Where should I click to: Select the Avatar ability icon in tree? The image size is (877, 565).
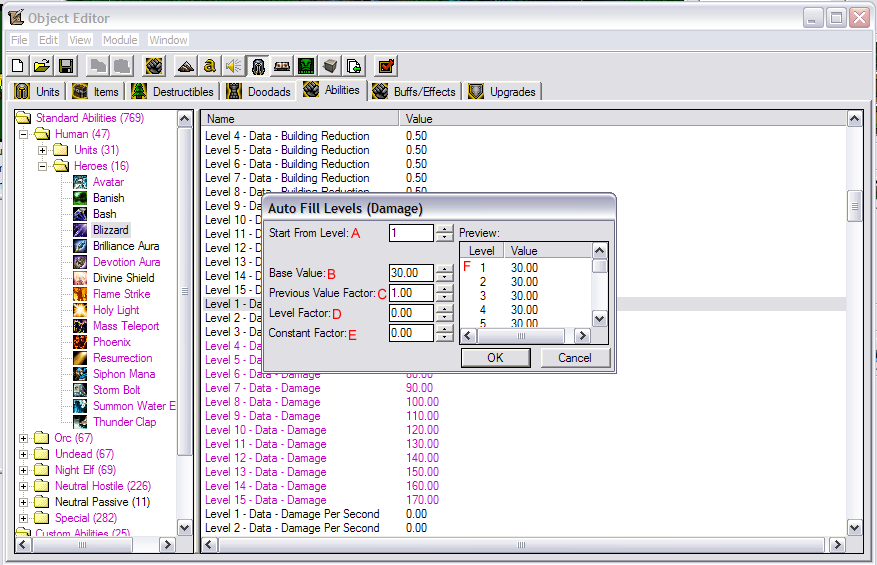click(80, 182)
